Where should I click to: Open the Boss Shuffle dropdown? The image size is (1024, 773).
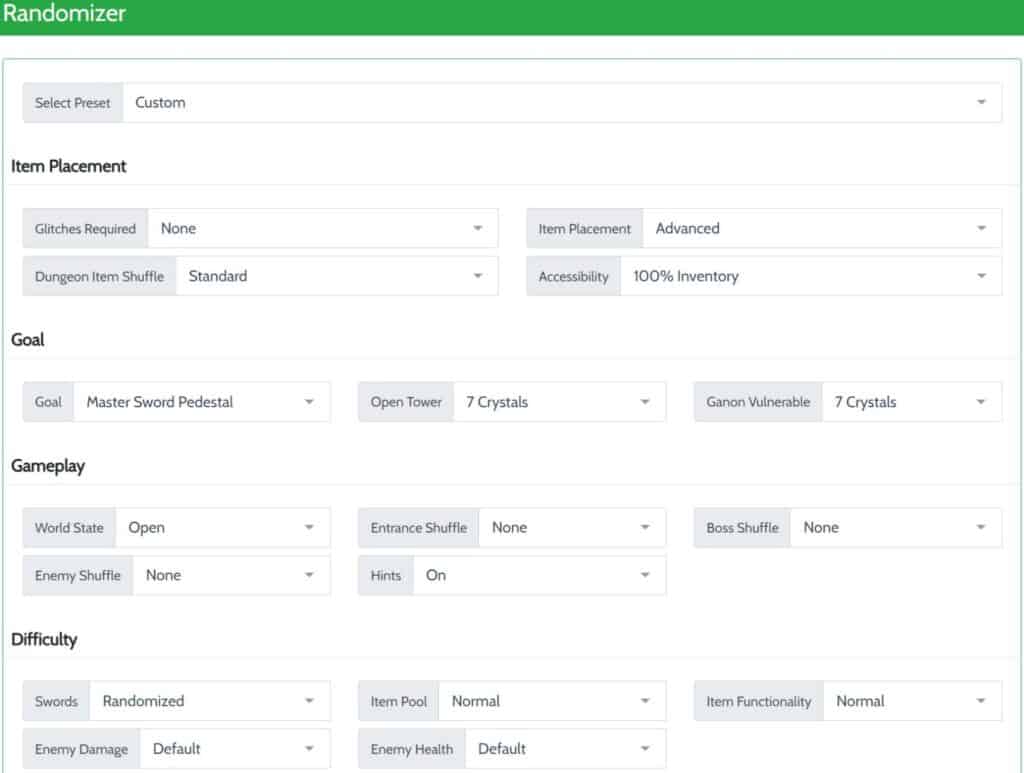point(895,528)
